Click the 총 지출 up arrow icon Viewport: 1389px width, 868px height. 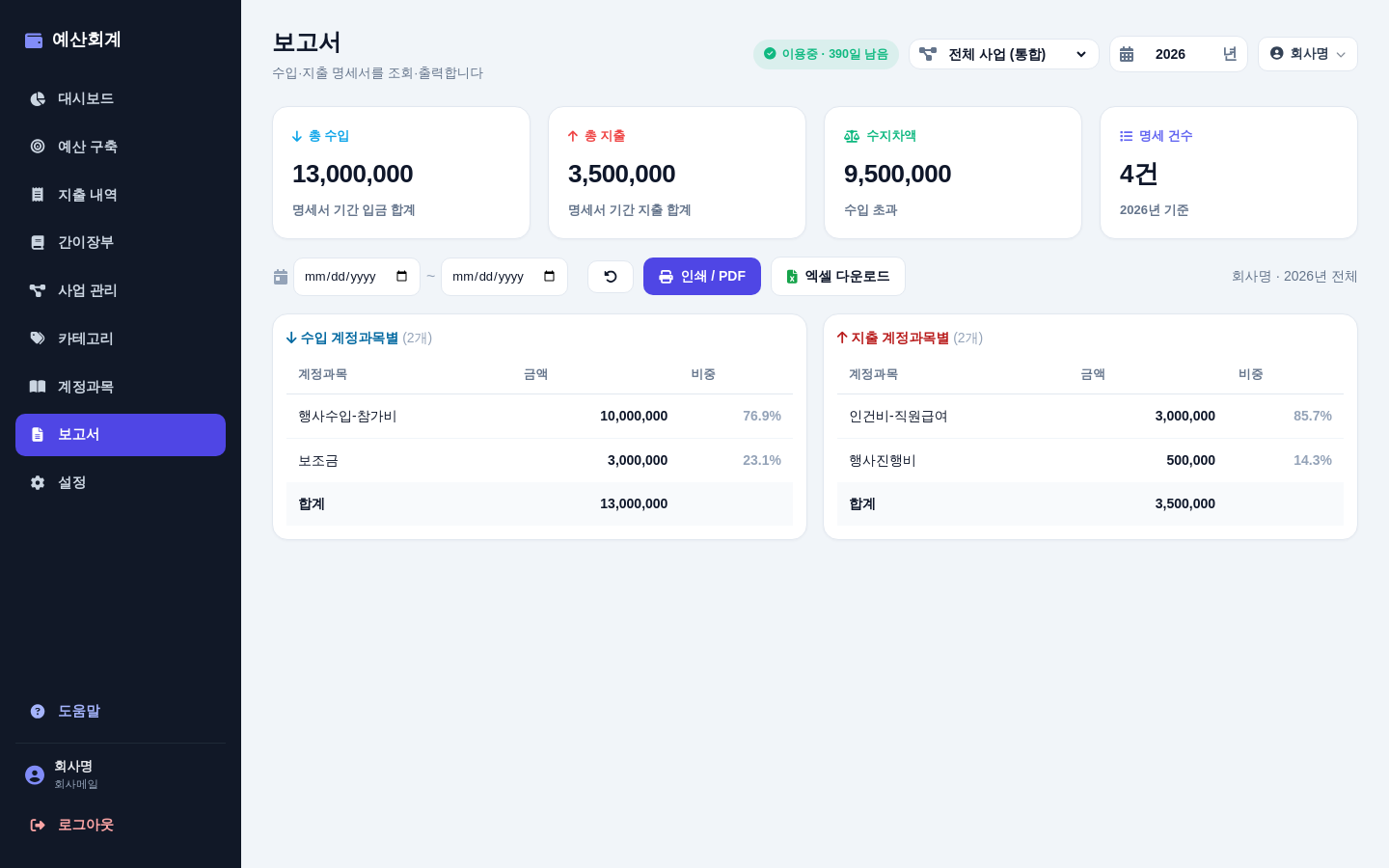573,136
